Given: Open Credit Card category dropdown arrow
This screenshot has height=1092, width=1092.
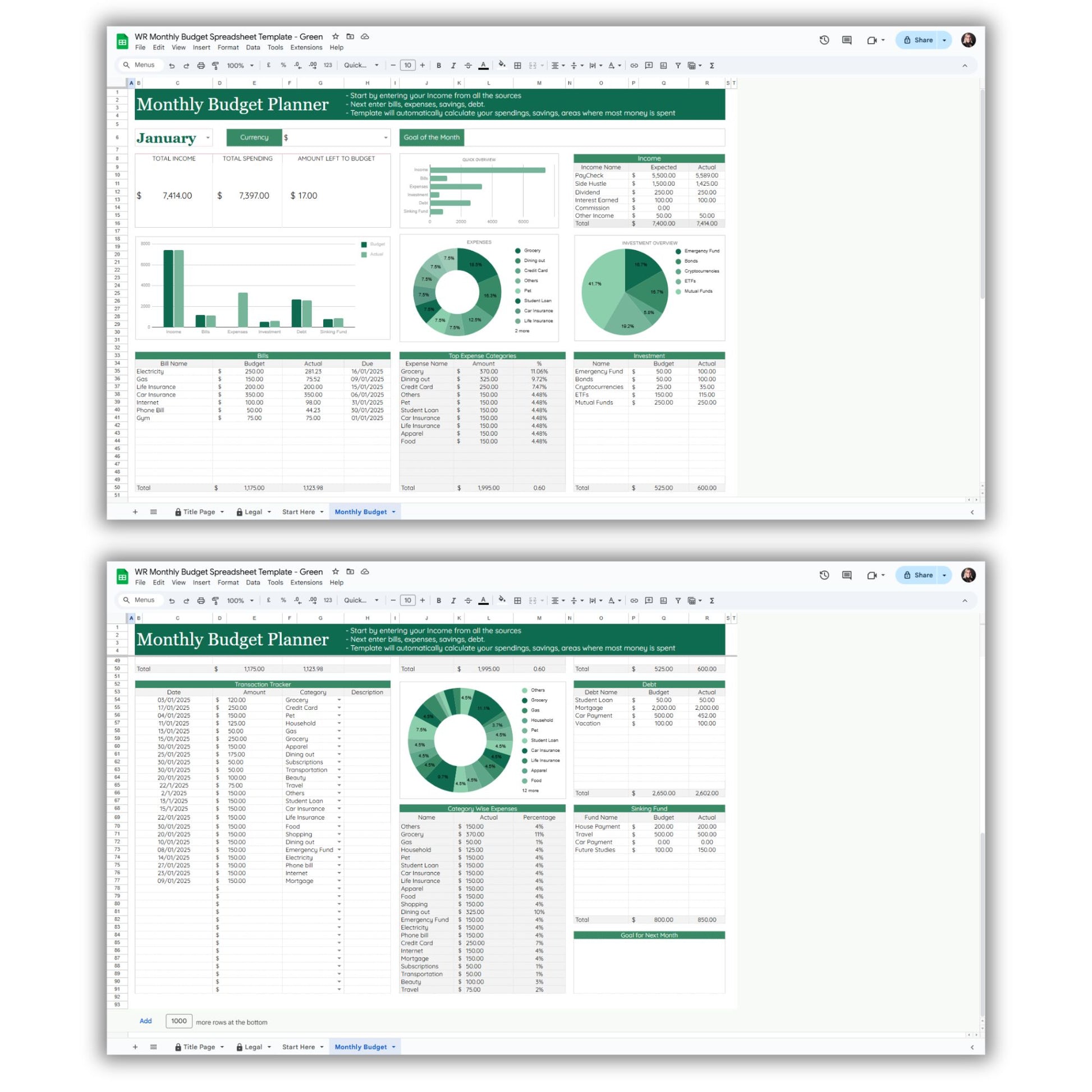Looking at the screenshot, I should 339,708.
